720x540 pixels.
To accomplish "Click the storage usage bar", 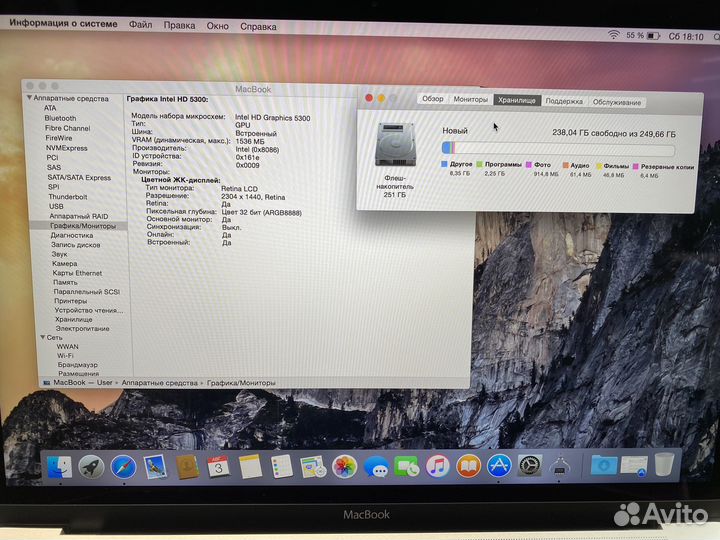I will [558, 149].
